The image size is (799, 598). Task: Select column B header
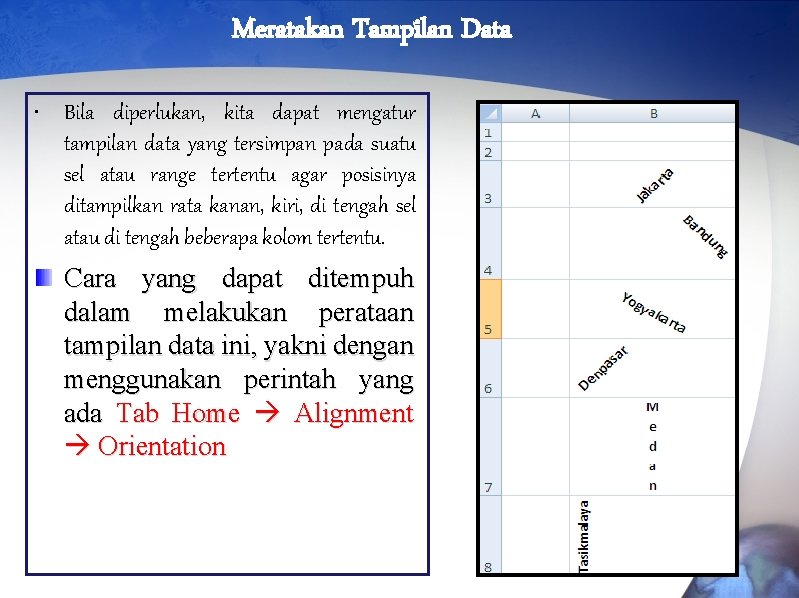(x=652, y=113)
